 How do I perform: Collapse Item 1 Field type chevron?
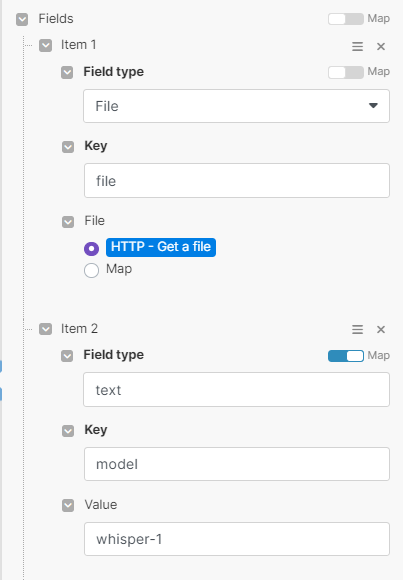coord(67,72)
